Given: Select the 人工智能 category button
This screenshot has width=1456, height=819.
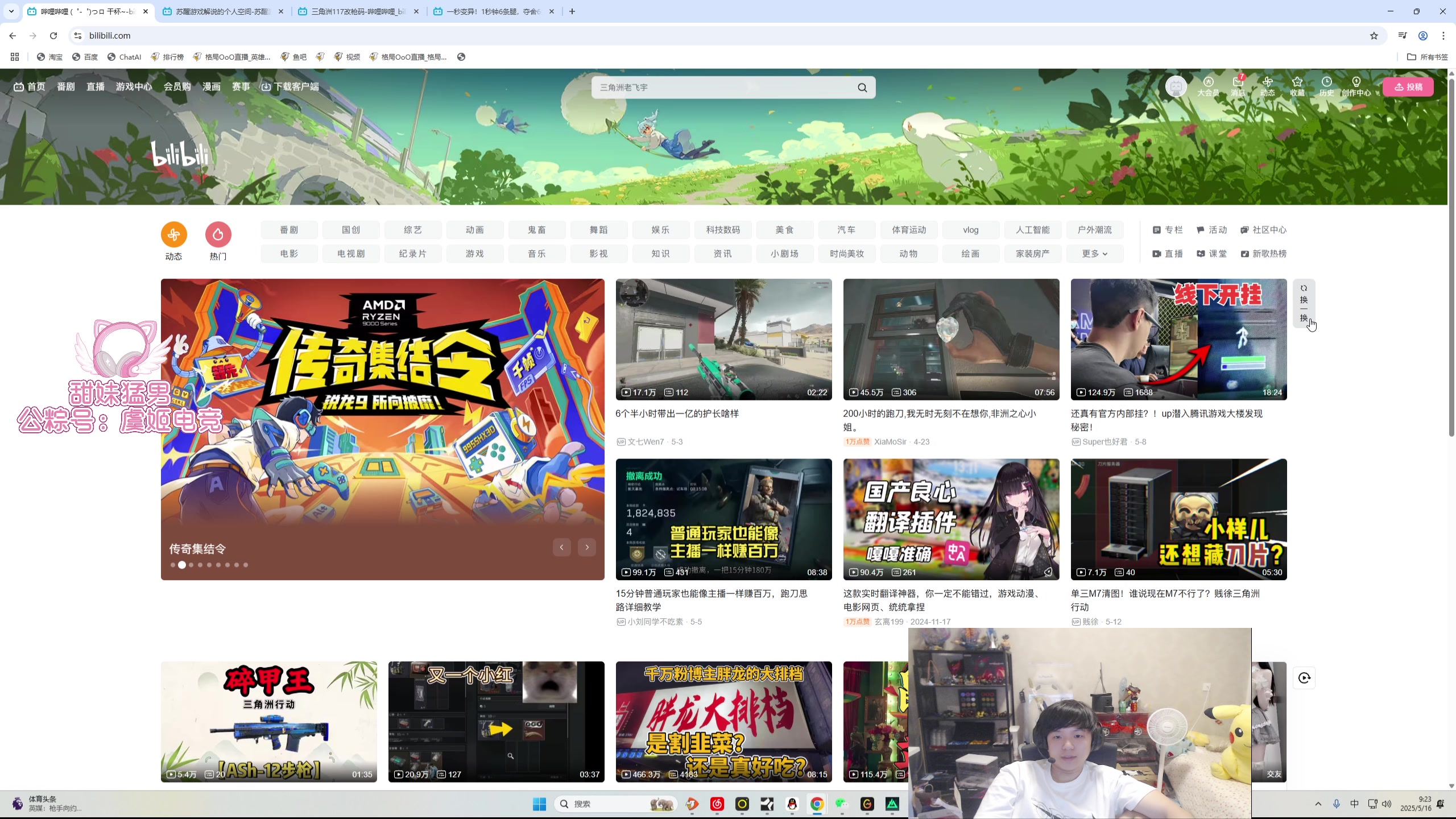Looking at the screenshot, I should point(1033,230).
